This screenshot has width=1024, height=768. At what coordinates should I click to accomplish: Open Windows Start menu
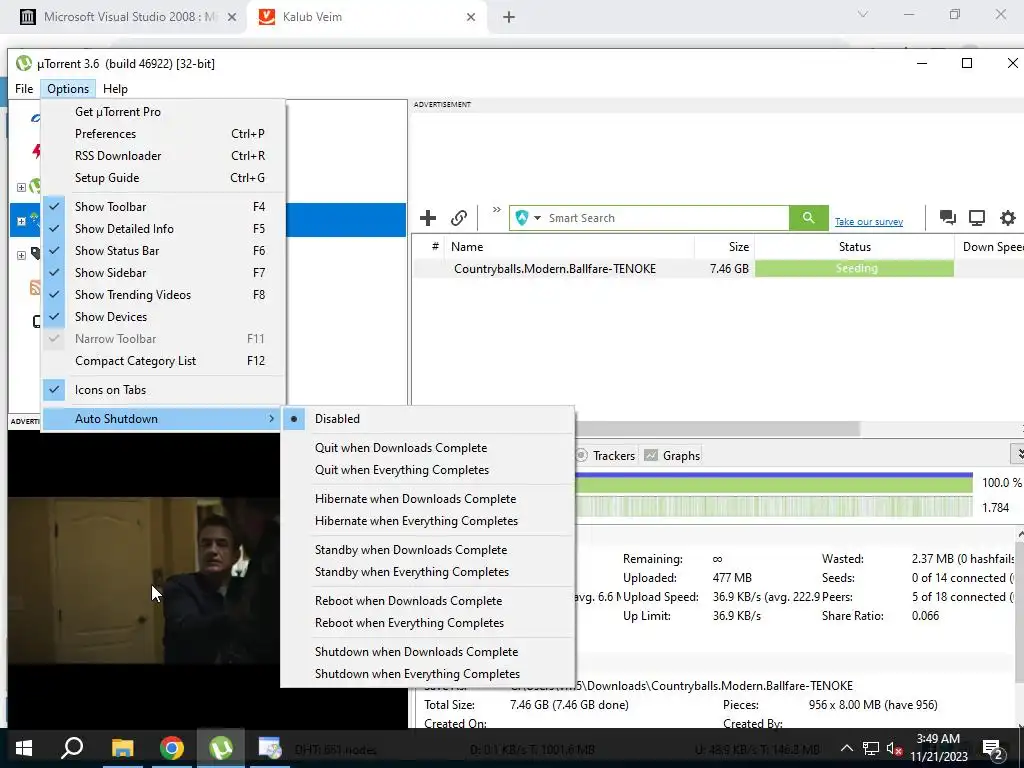[x=24, y=748]
